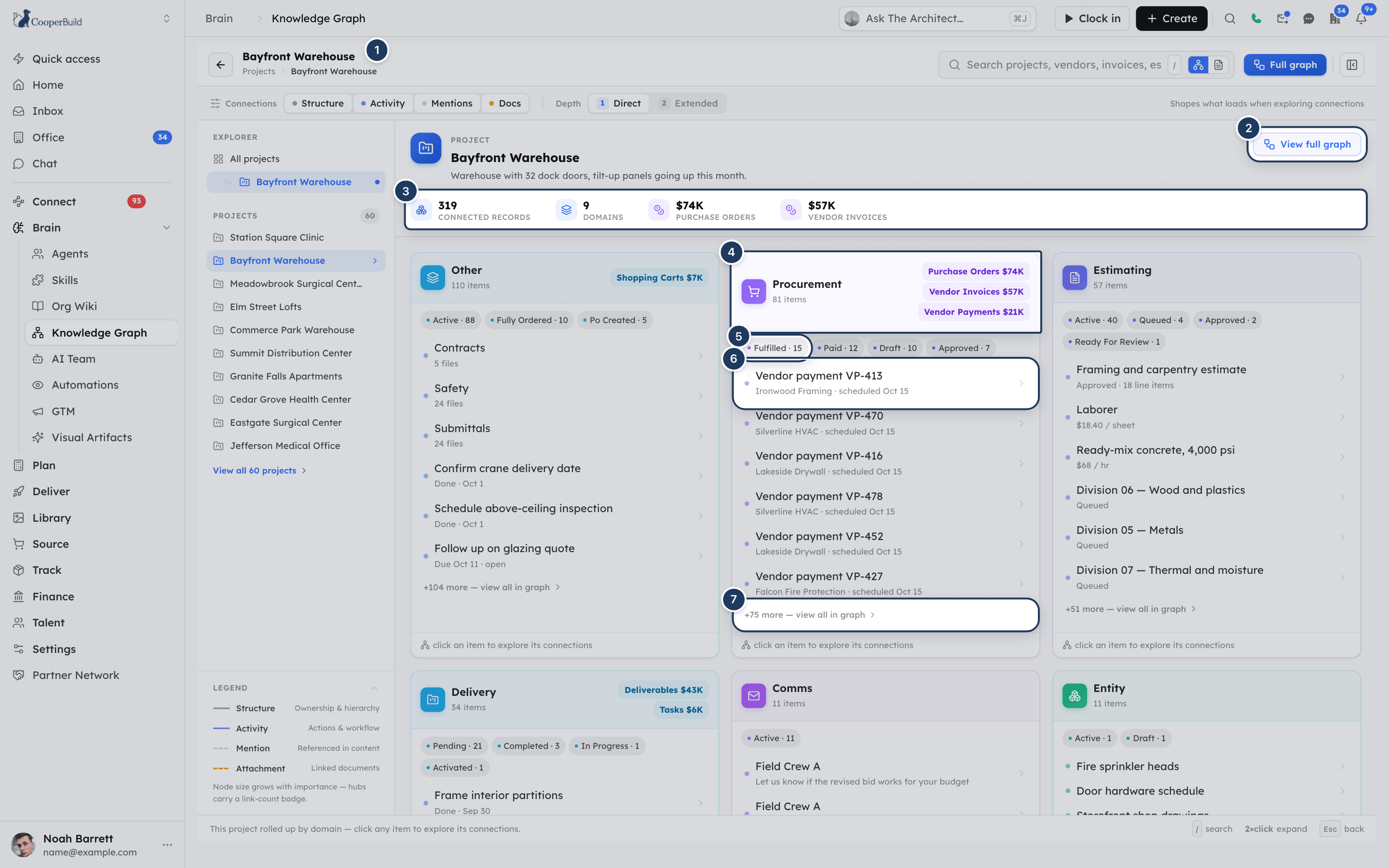Collapse the Brain sidebar section

166,228
